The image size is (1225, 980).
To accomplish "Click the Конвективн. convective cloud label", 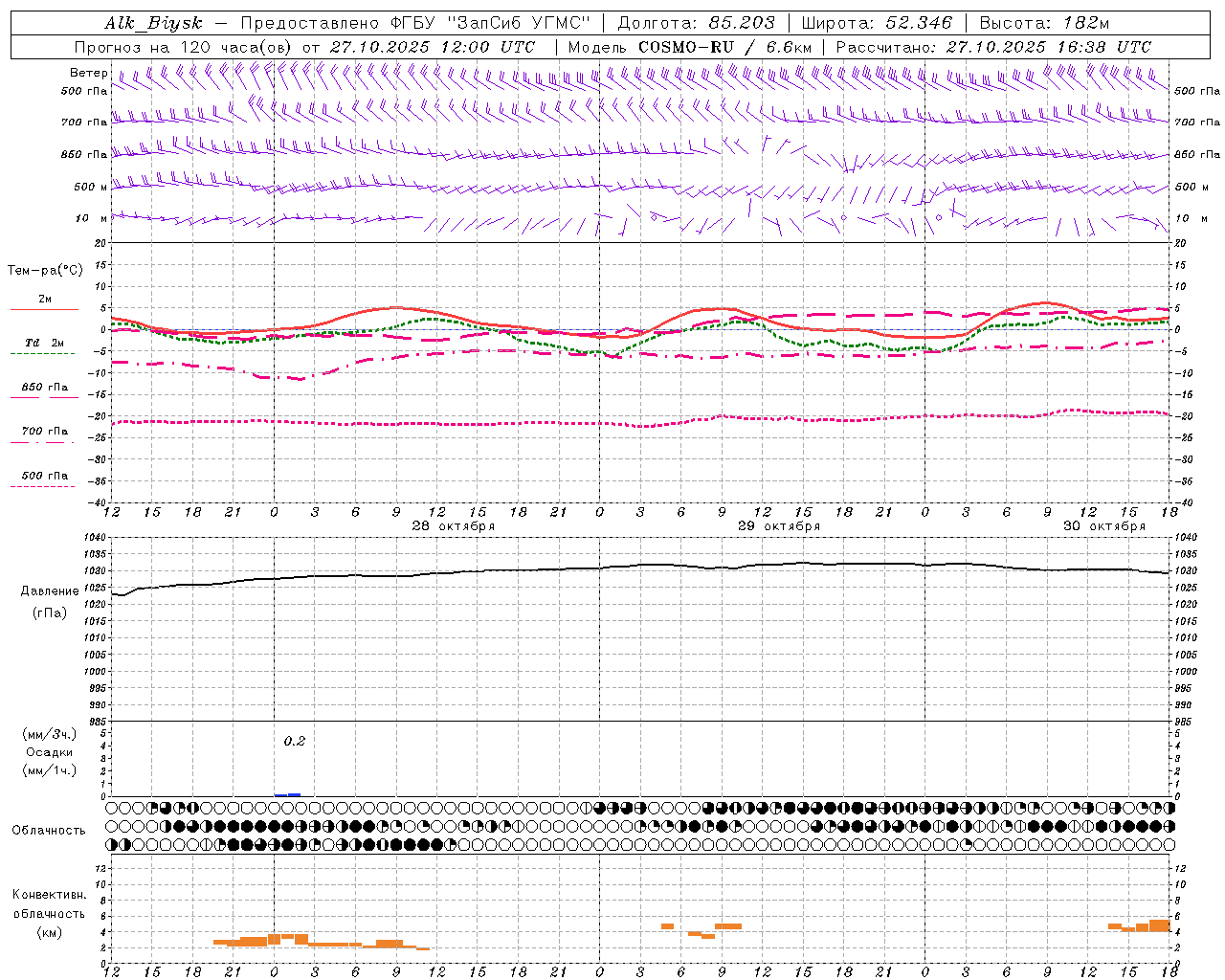I will [49, 895].
